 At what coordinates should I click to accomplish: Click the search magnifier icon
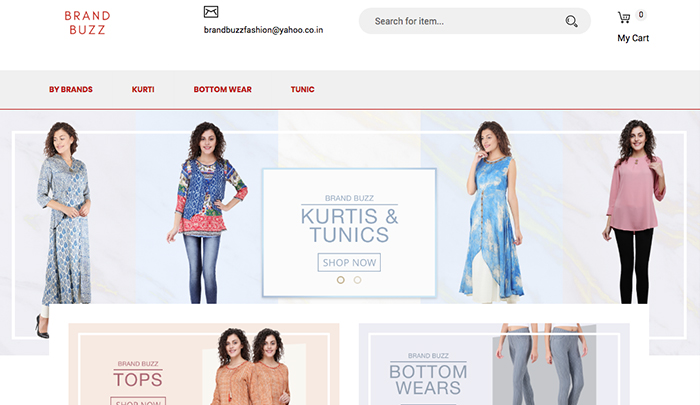click(571, 21)
